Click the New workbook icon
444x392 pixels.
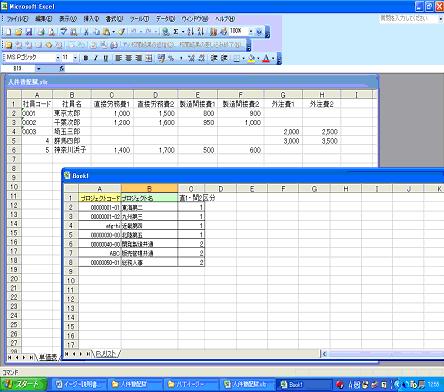point(8,32)
